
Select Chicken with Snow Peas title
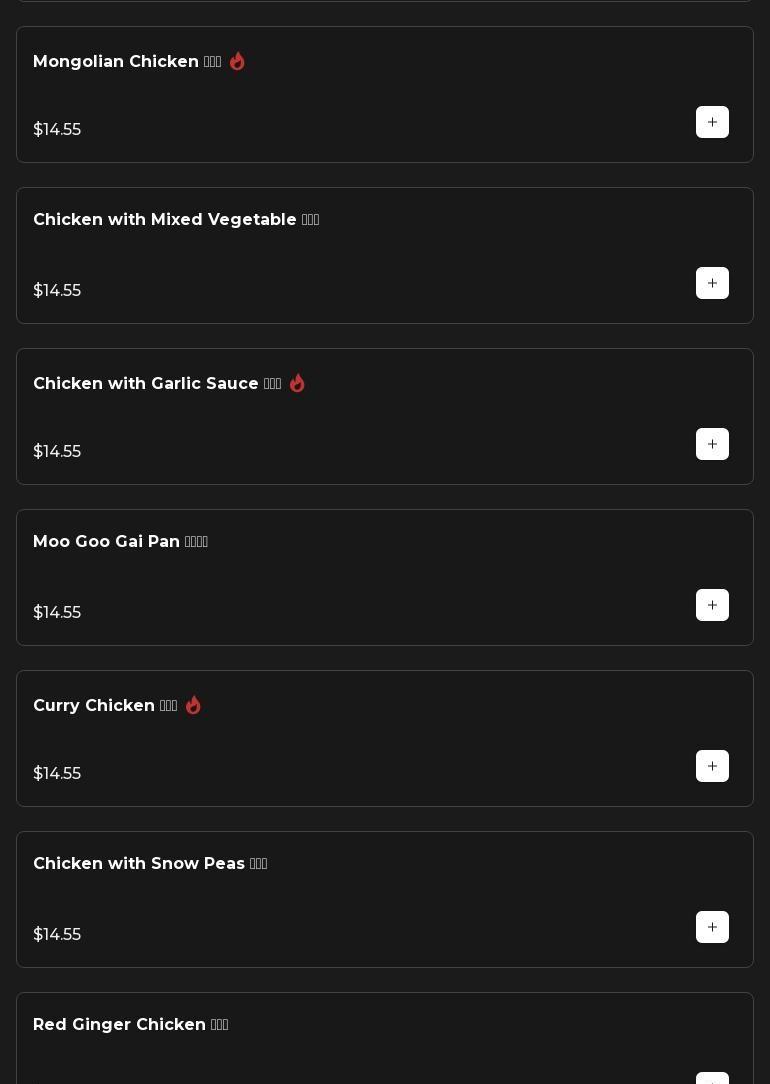[x=139, y=864]
